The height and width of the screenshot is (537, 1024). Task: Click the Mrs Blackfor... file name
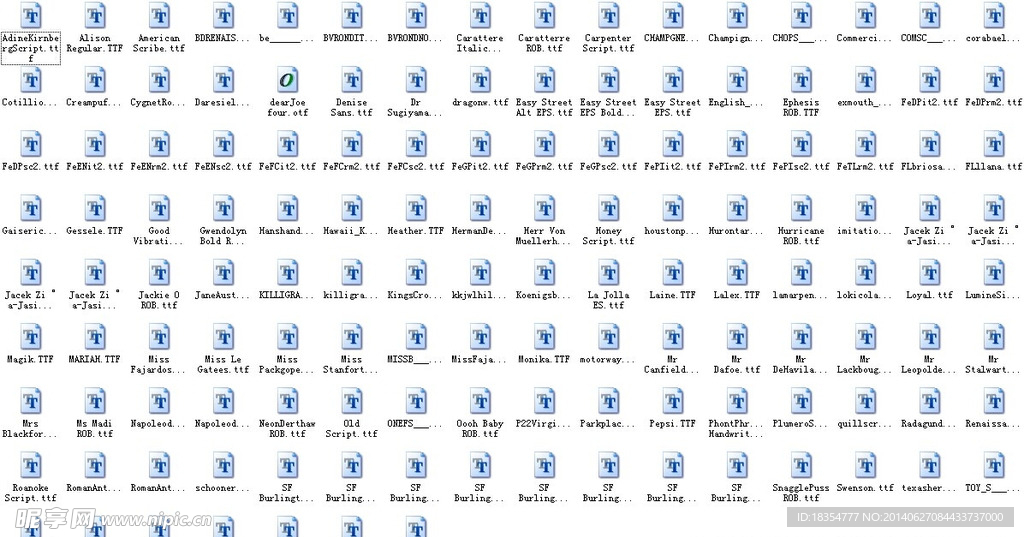(x=29, y=429)
